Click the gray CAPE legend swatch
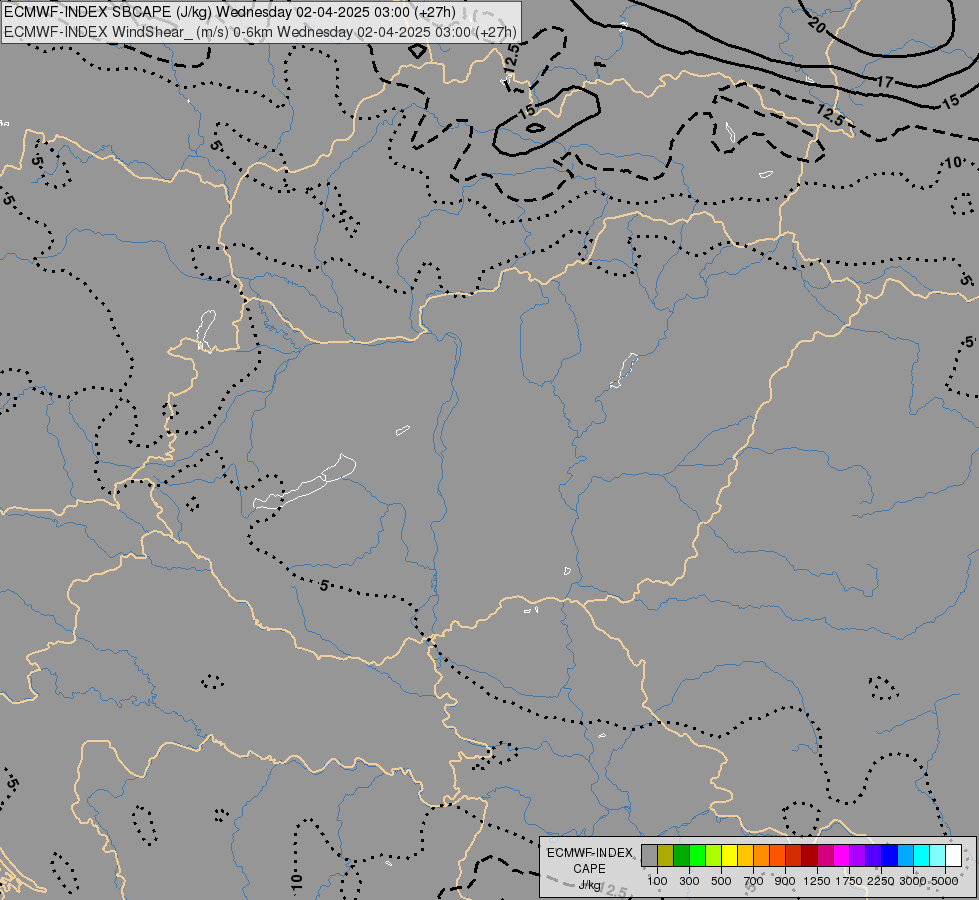Image resolution: width=979 pixels, height=900 pixels. (649, 856)
